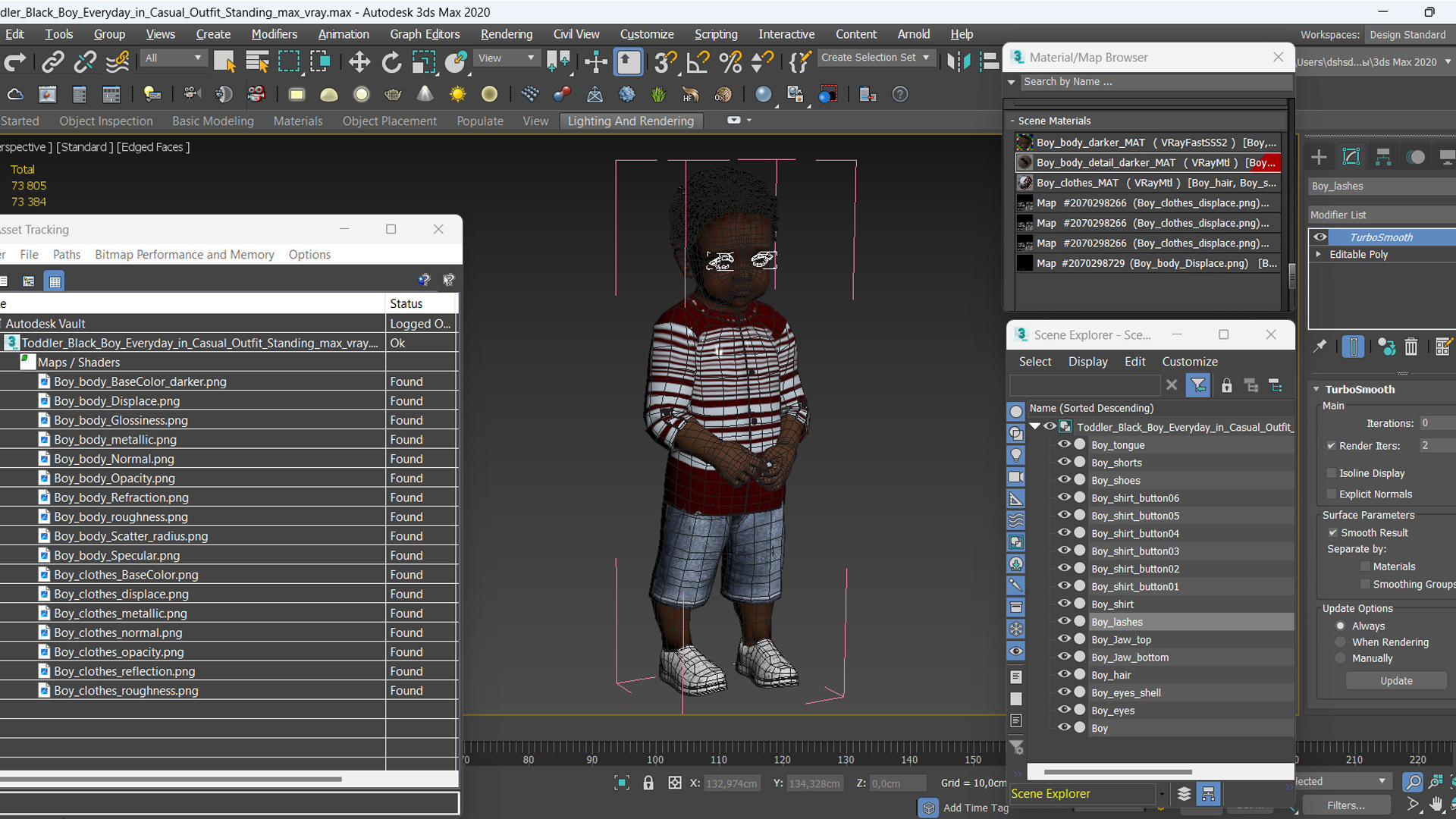Toggle TurboSmooth modifier eye icon
The height and width of the screenshot is (819, 1456).
point(1320,237)
